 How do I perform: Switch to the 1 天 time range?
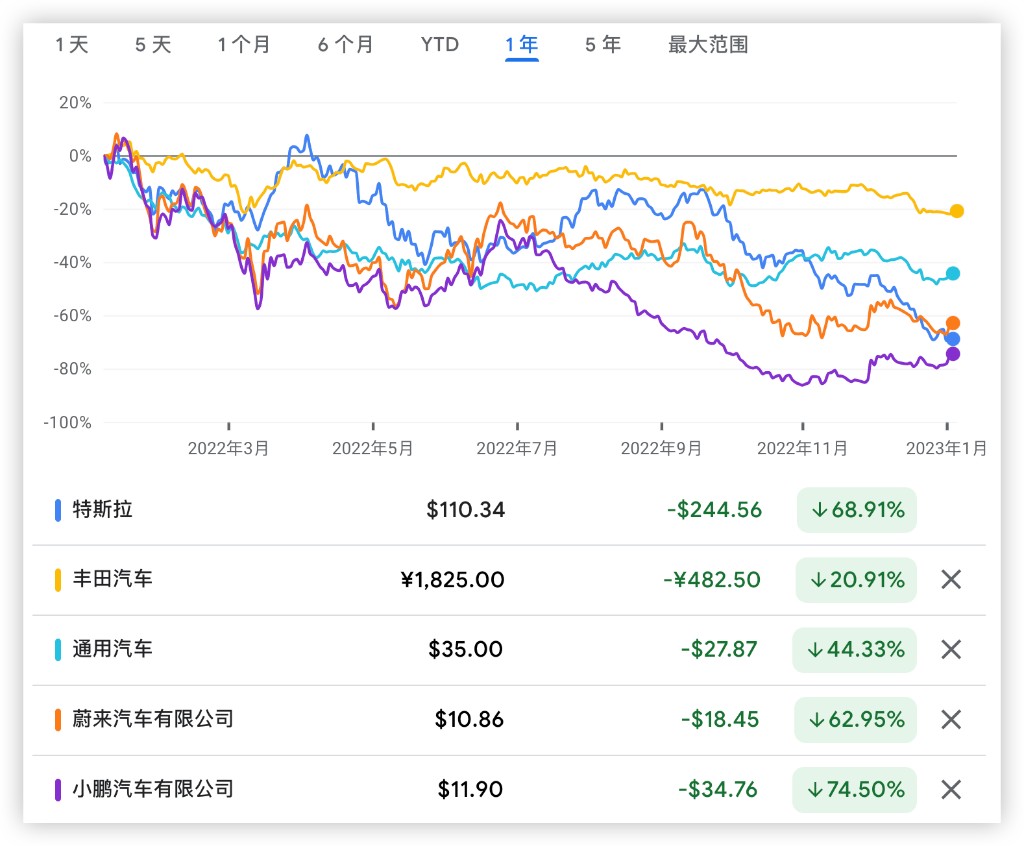pos(72,45)
